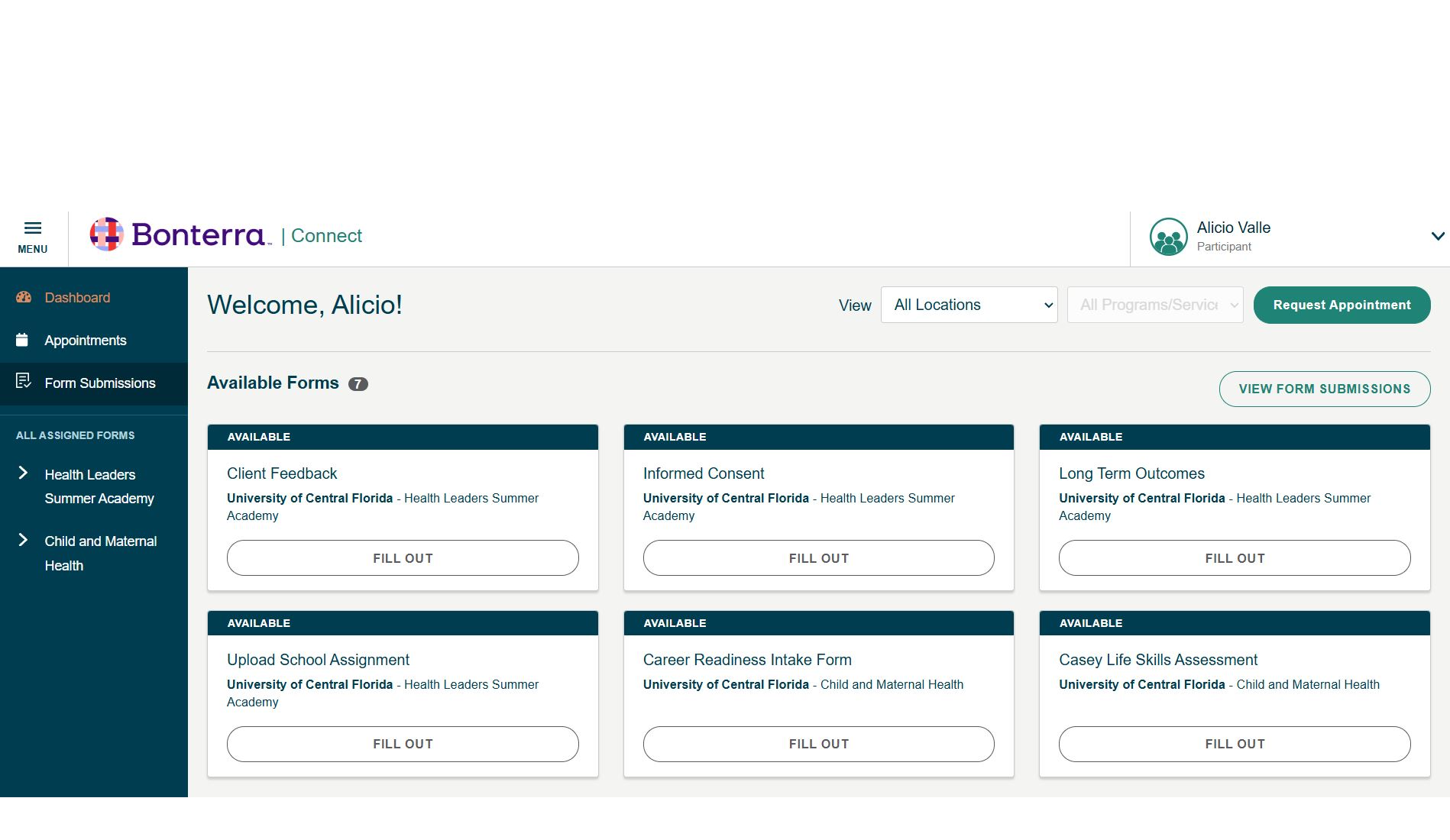Fill out the Client Feedback form

tap(403, 558)
